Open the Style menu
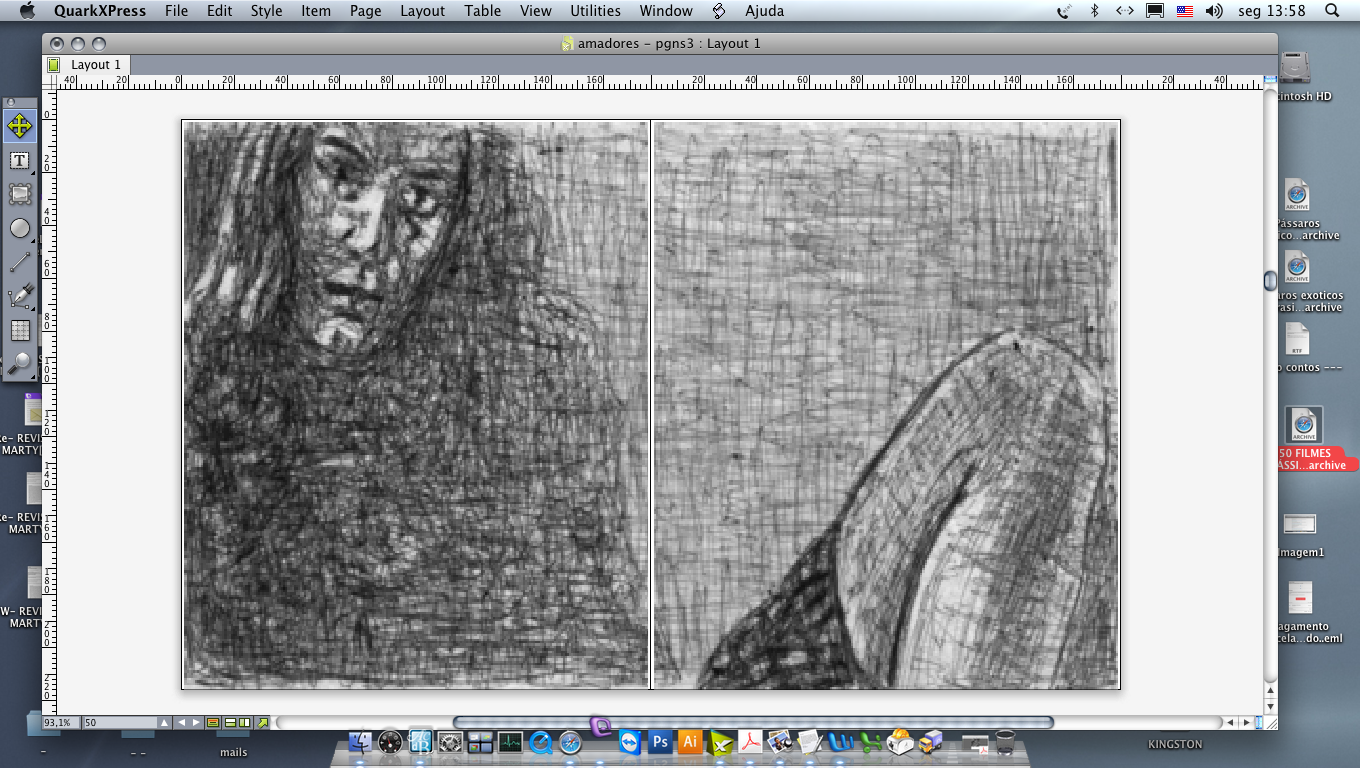 coord(266,11)
